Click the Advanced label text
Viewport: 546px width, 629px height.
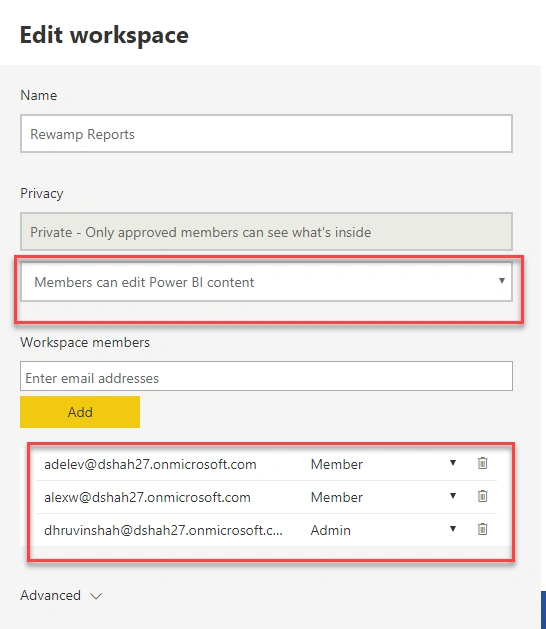(x=51, y=595)
